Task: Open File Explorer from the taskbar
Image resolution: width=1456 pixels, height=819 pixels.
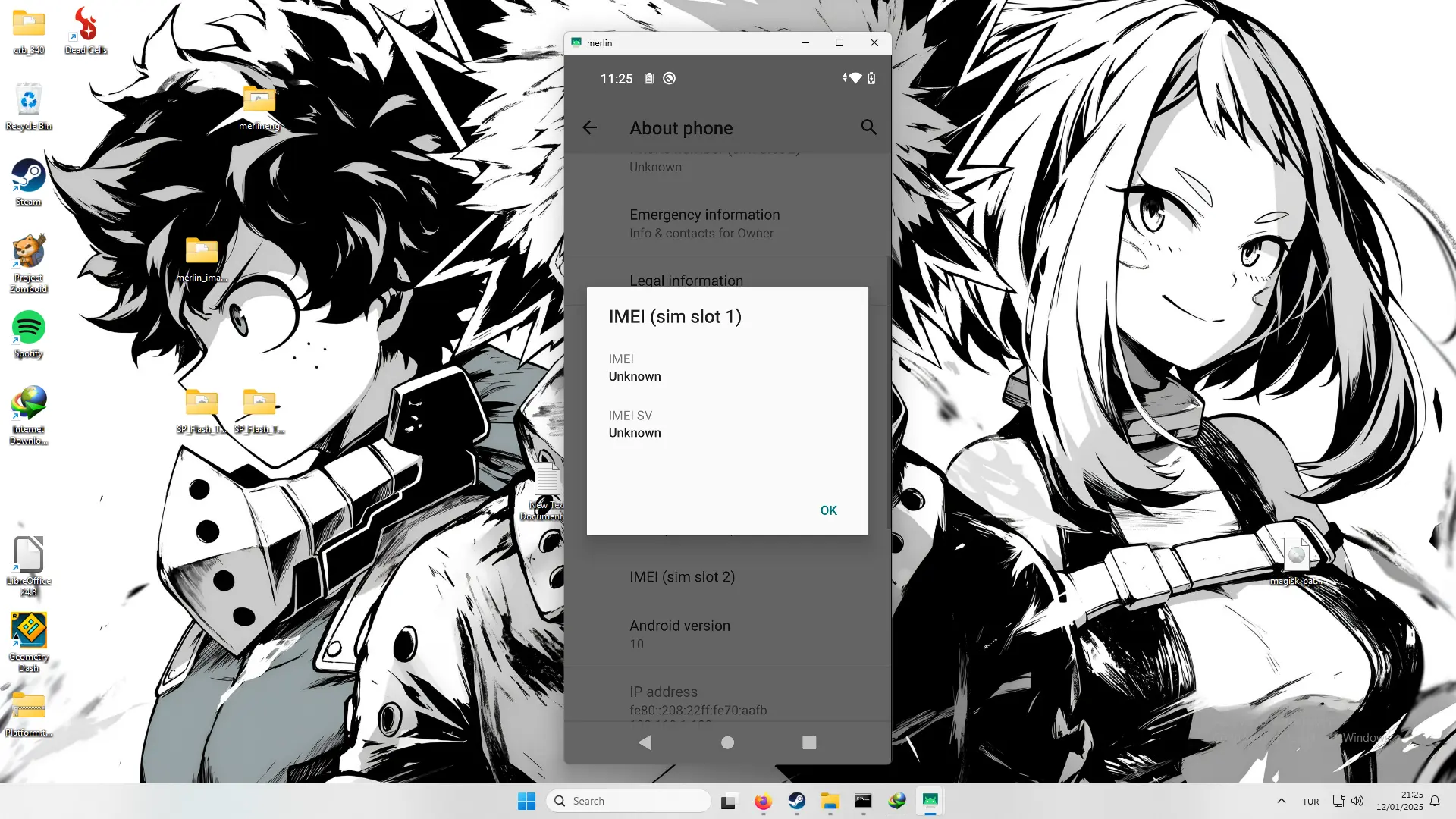Action: coord(830,801)
